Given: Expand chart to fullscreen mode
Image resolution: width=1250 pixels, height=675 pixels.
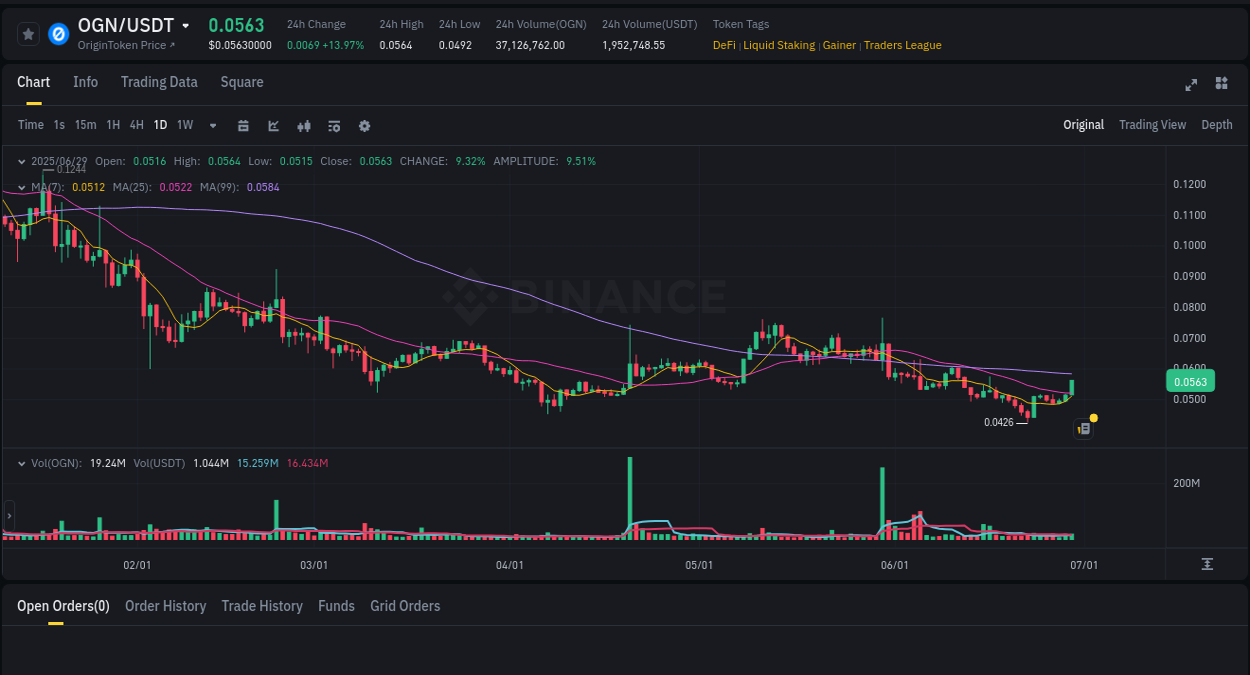Looking at the screenshot, I should coord(1191,85).
